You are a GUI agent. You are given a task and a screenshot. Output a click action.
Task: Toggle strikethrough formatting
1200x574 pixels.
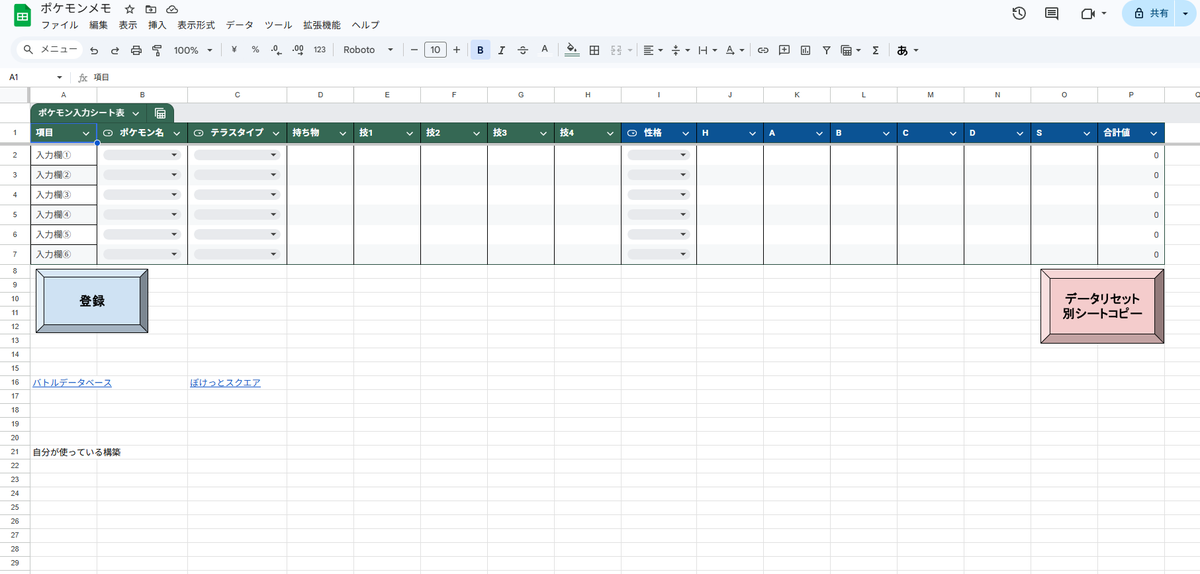click(x=523, y=49)
